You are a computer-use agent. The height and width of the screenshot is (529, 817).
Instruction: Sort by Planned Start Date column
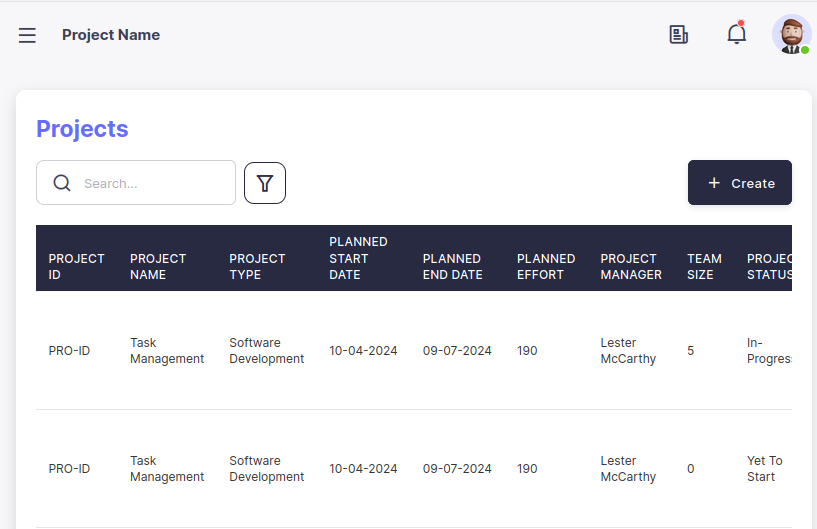click(x=358, y=258)
